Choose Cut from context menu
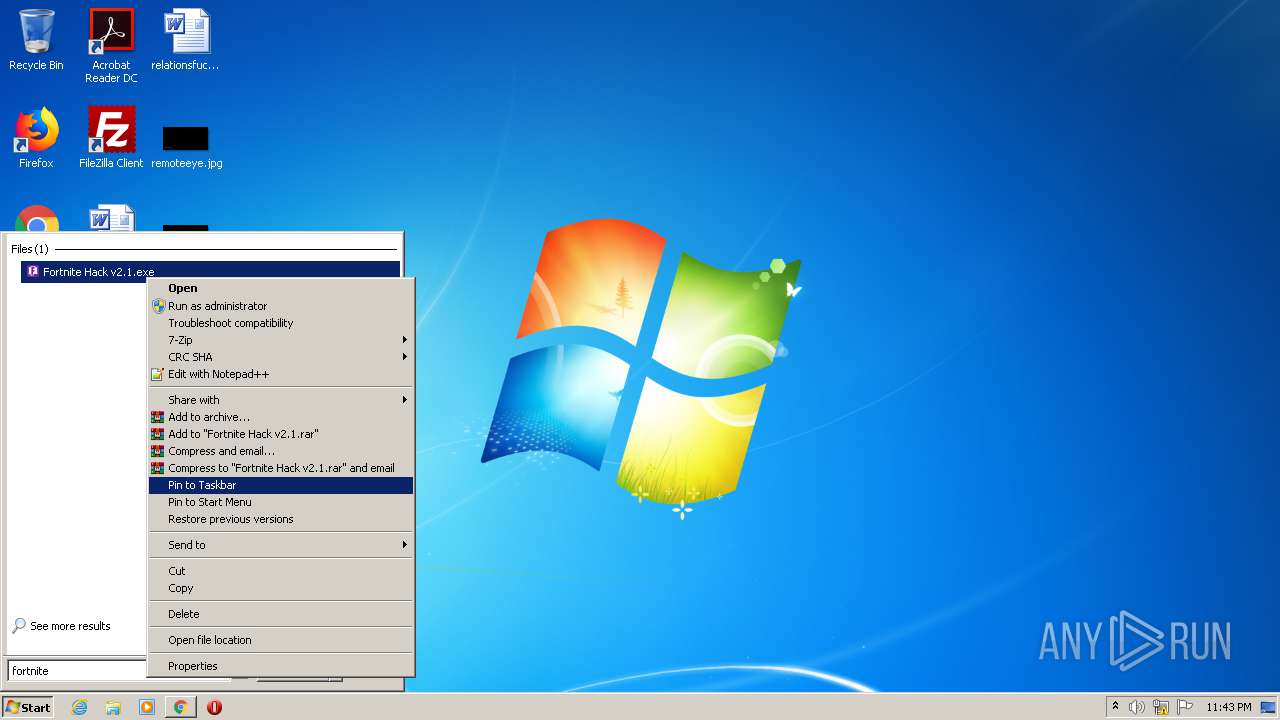This screenshot has height=720, width=1280. [x=281, y=571]
